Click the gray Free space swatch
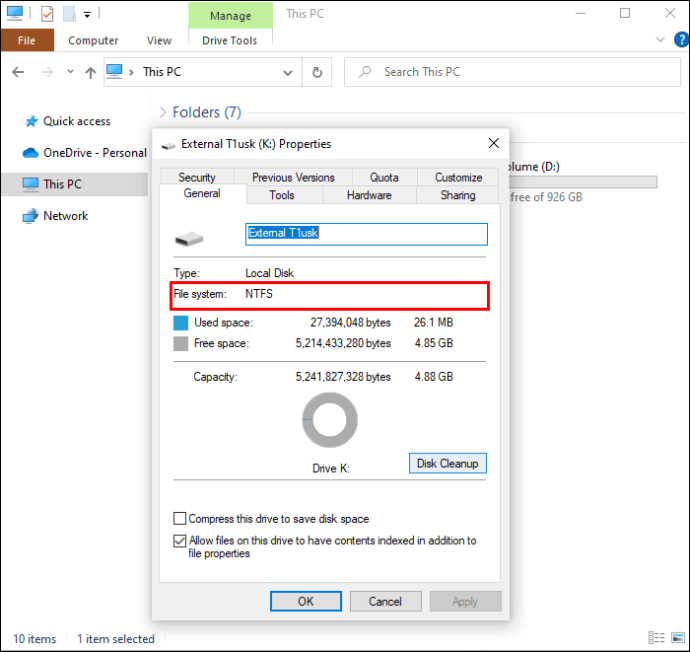This screenshot has width=690, height=652. [x=181, y=344]
